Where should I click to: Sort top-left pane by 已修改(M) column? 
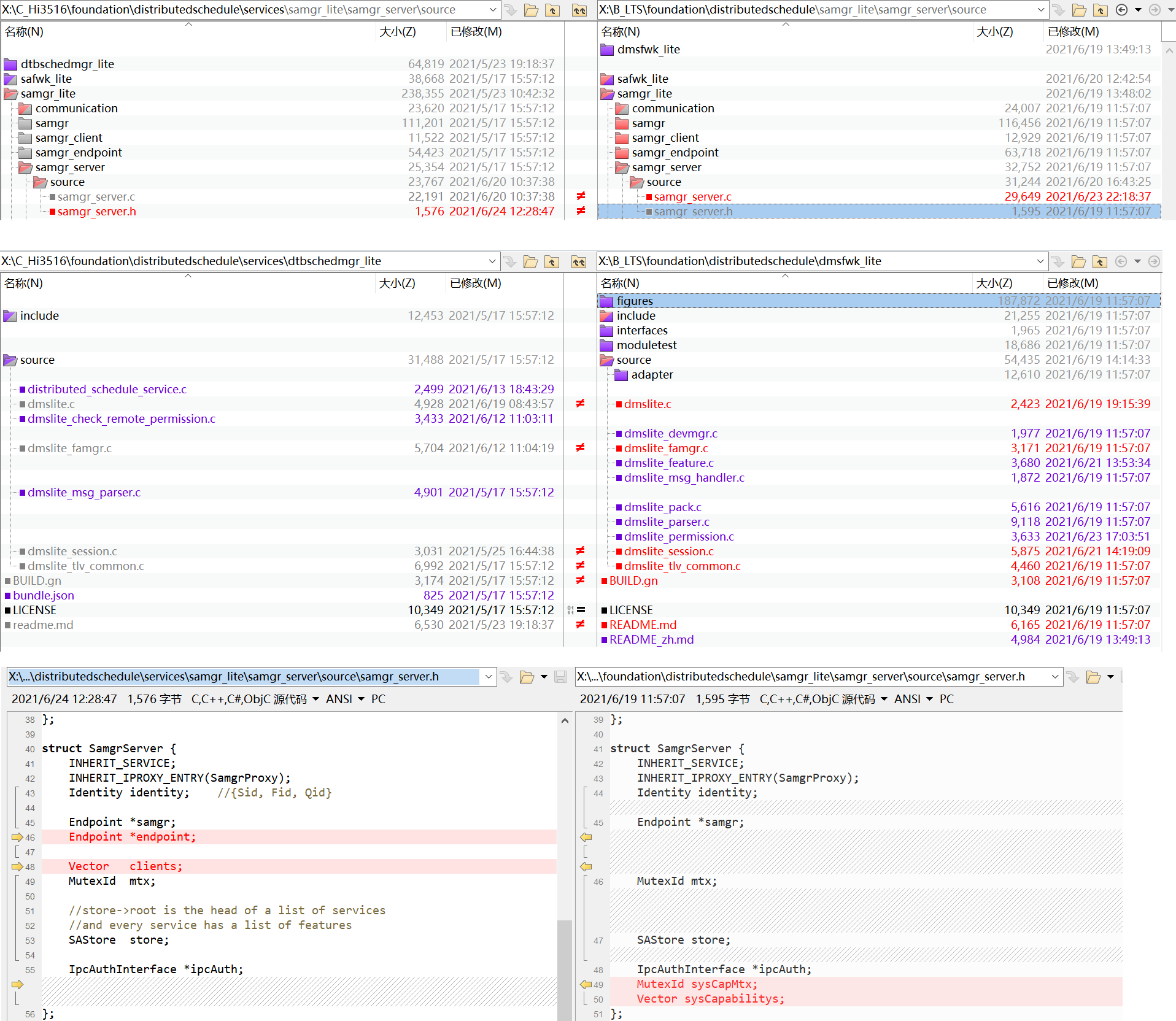point(476,32)
